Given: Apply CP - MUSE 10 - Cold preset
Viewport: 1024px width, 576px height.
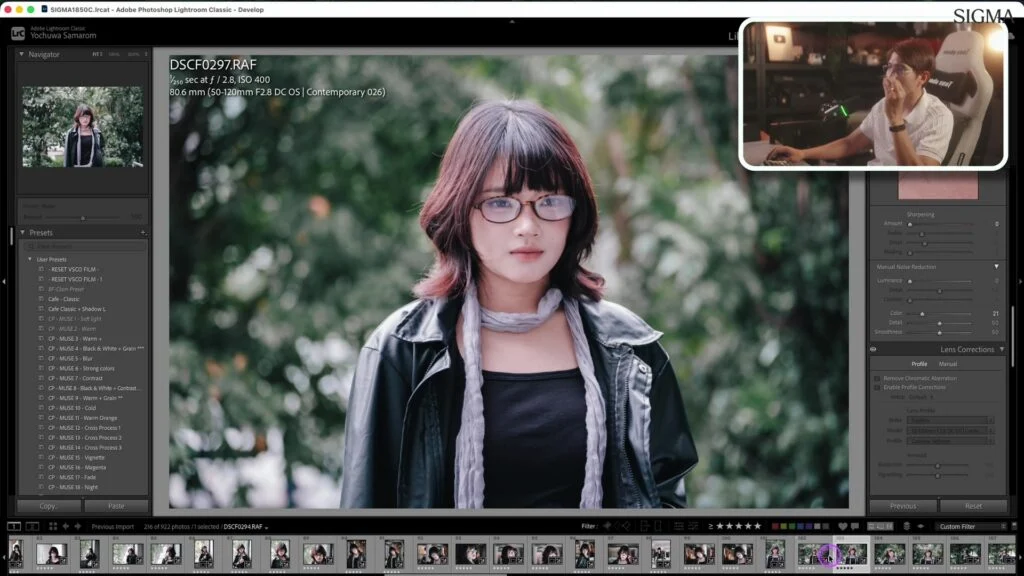Looking at the screenshot, I should click(72, 408).
